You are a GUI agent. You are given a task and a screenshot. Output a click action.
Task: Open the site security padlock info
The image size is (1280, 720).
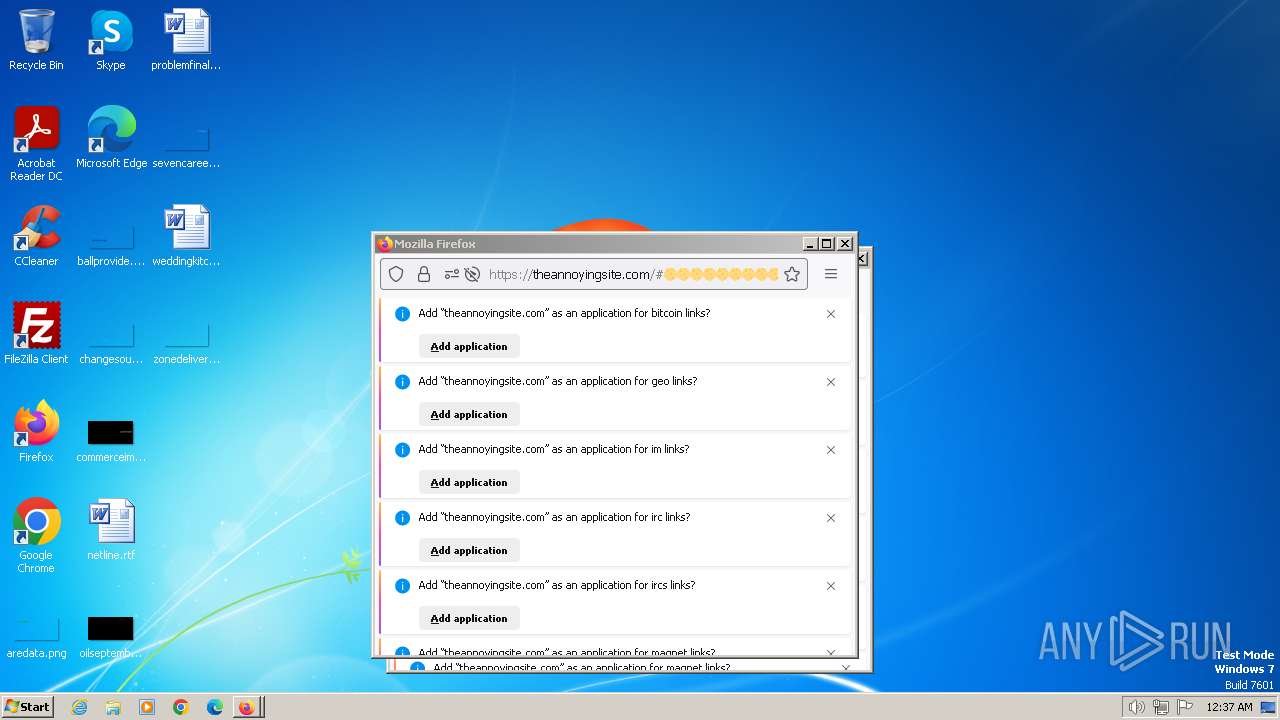pos(424,274)
